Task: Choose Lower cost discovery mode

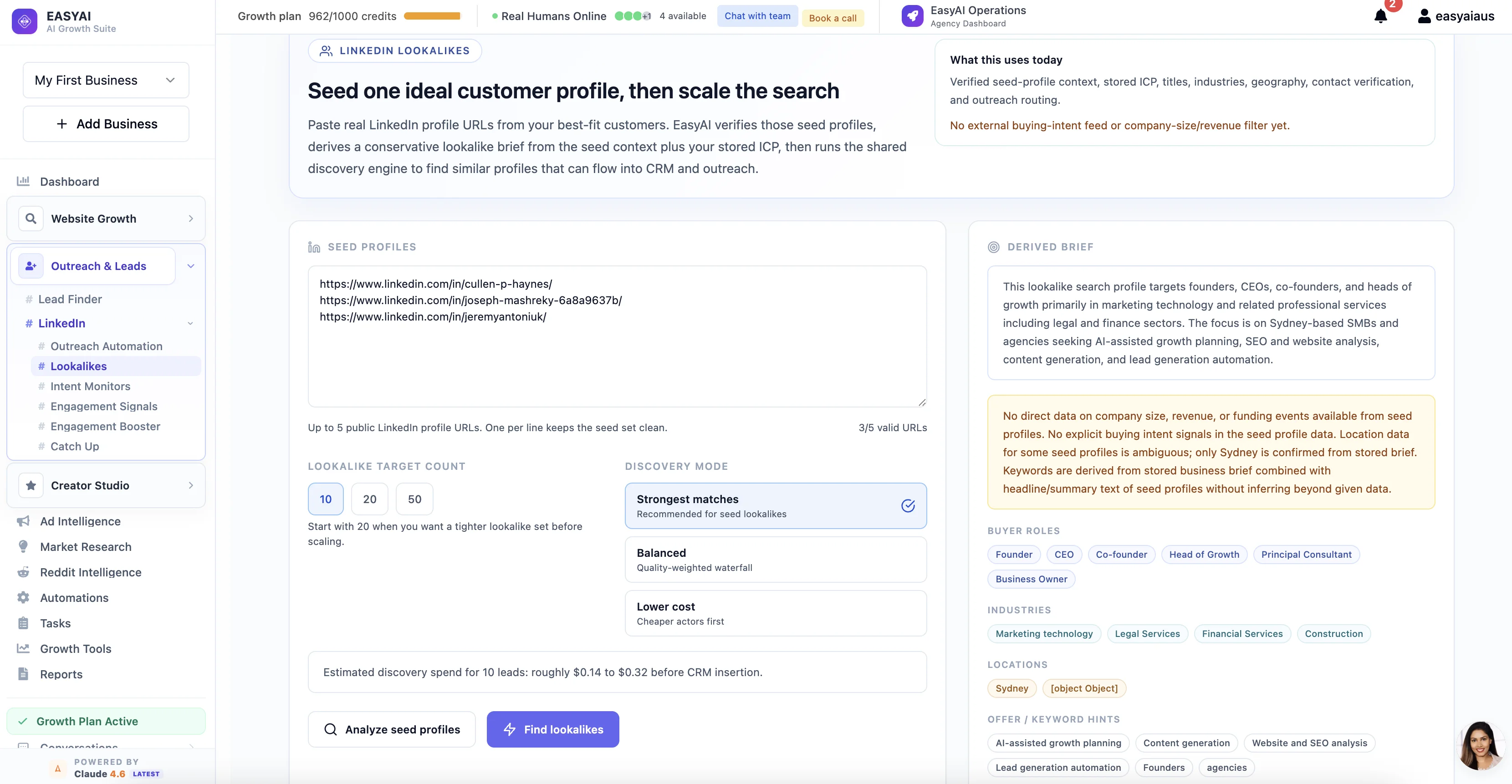Action: [776, 613]
